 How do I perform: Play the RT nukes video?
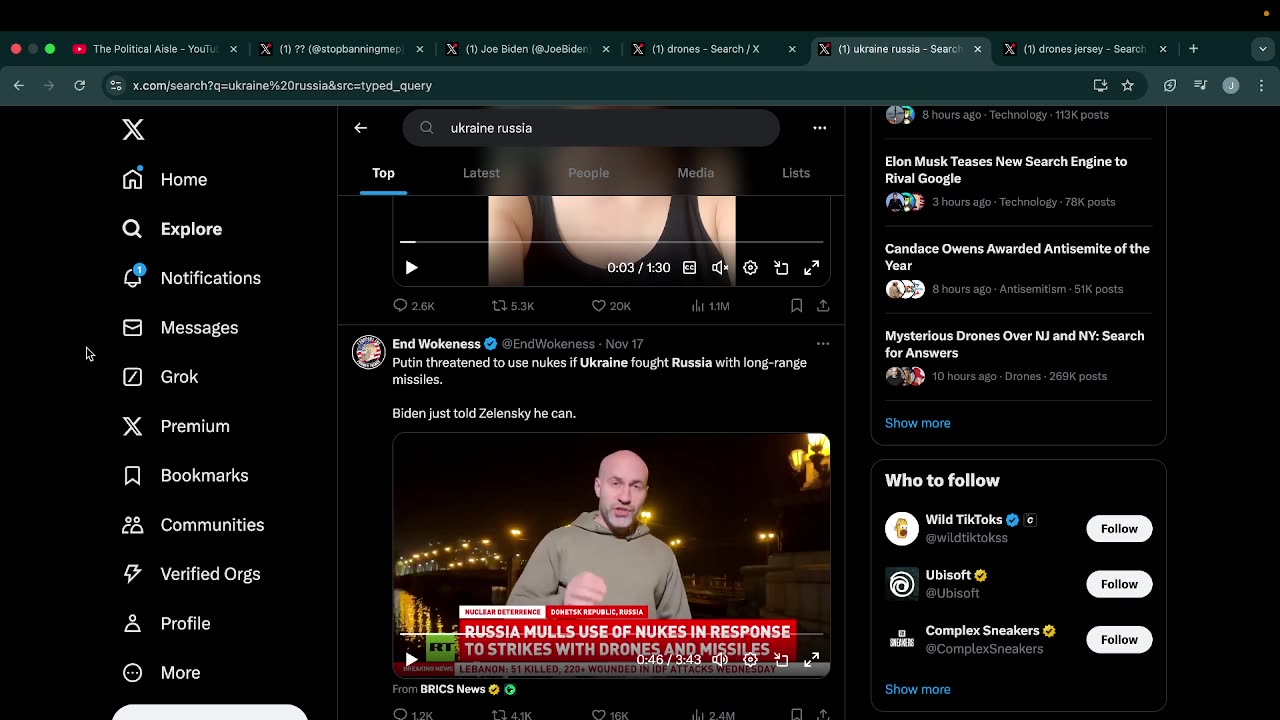click(x=411, y=660)
